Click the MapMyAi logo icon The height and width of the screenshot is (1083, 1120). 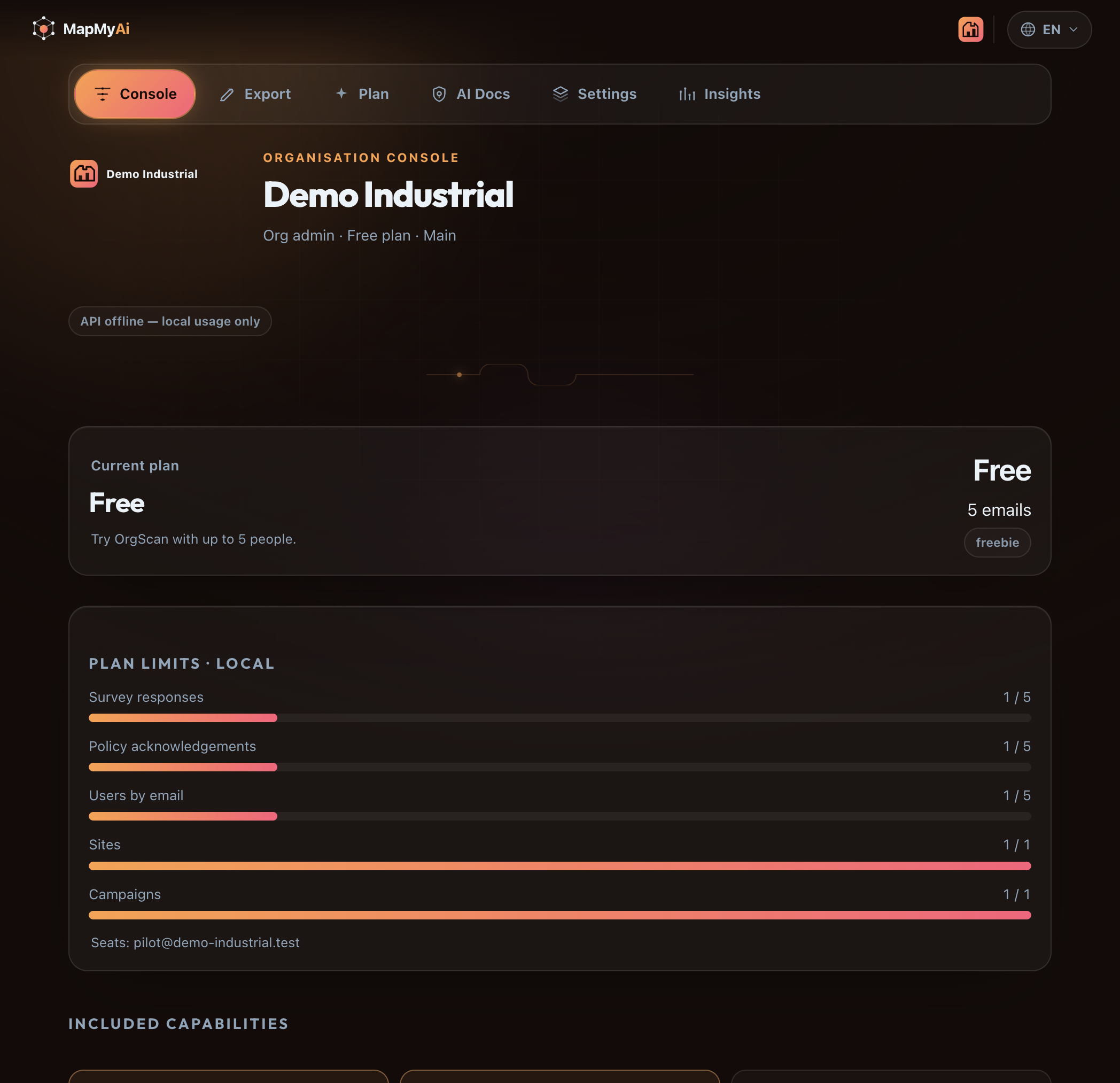pyautogui.click(x=43, y=28)
